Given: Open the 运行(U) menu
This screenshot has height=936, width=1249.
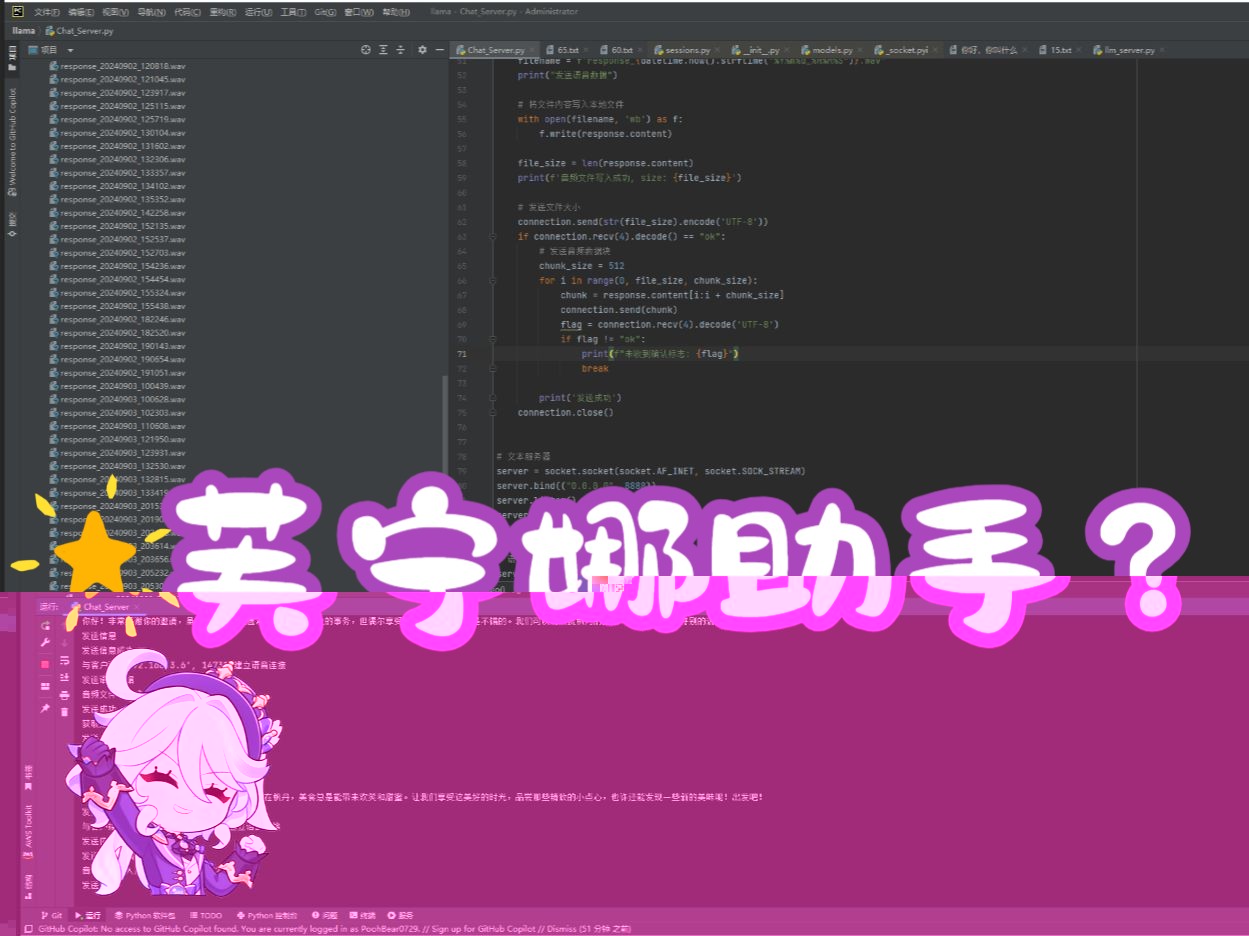Looking at the screenshot, I should 258,12.
